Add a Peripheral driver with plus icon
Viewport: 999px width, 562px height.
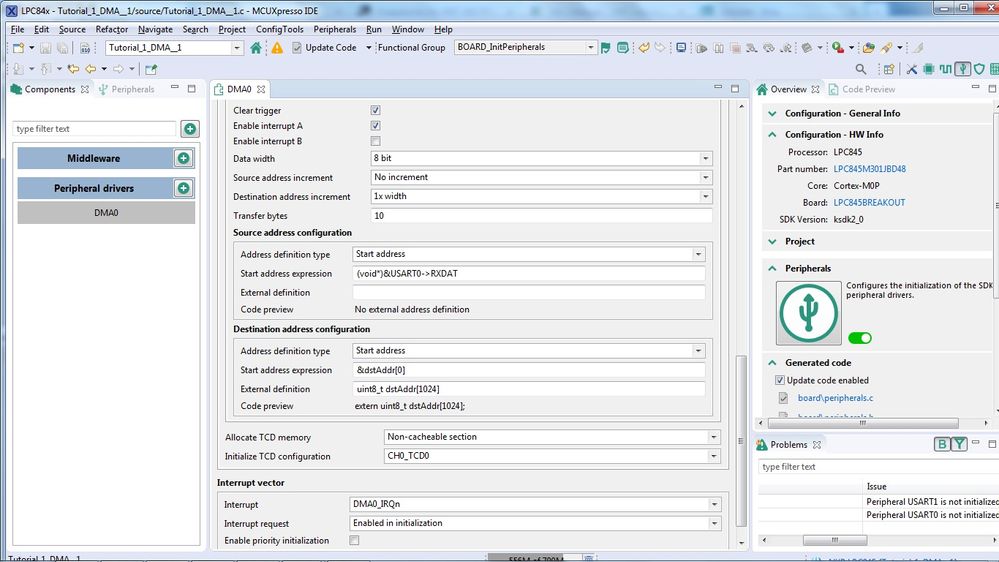[x=183, y=188]
